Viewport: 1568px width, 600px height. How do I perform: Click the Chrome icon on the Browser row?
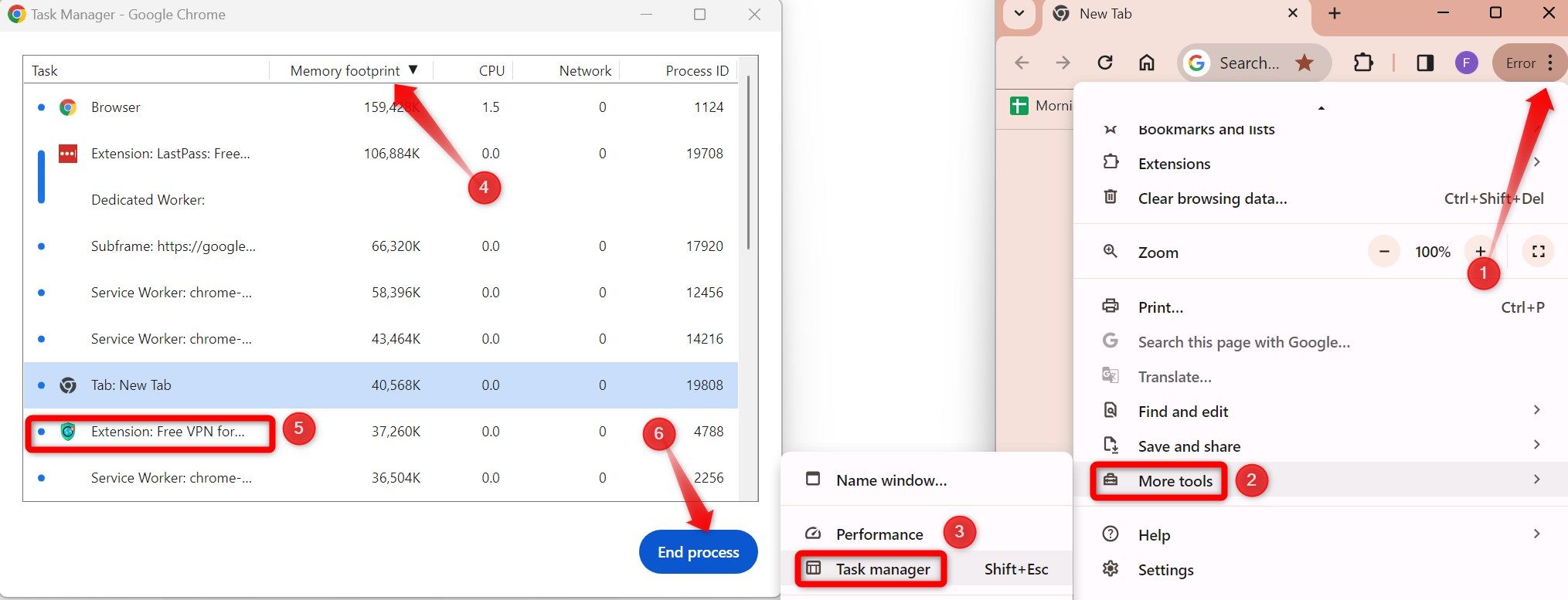pos(68,107)
